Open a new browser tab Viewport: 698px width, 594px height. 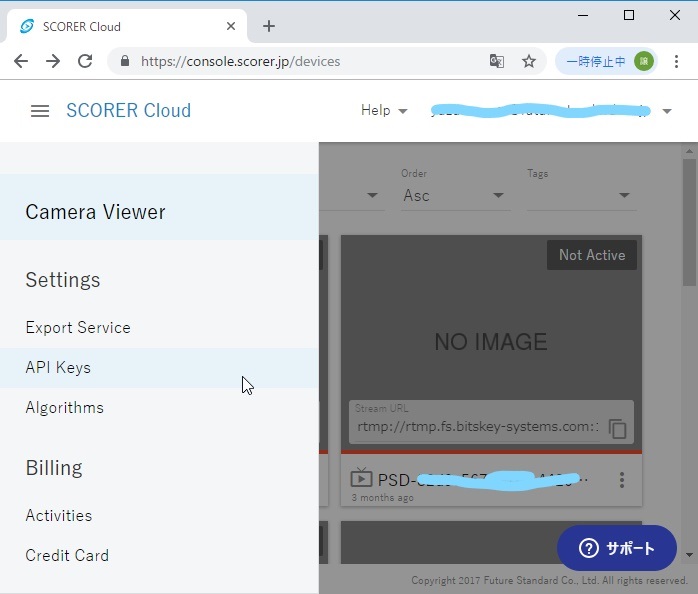[269, 26]
